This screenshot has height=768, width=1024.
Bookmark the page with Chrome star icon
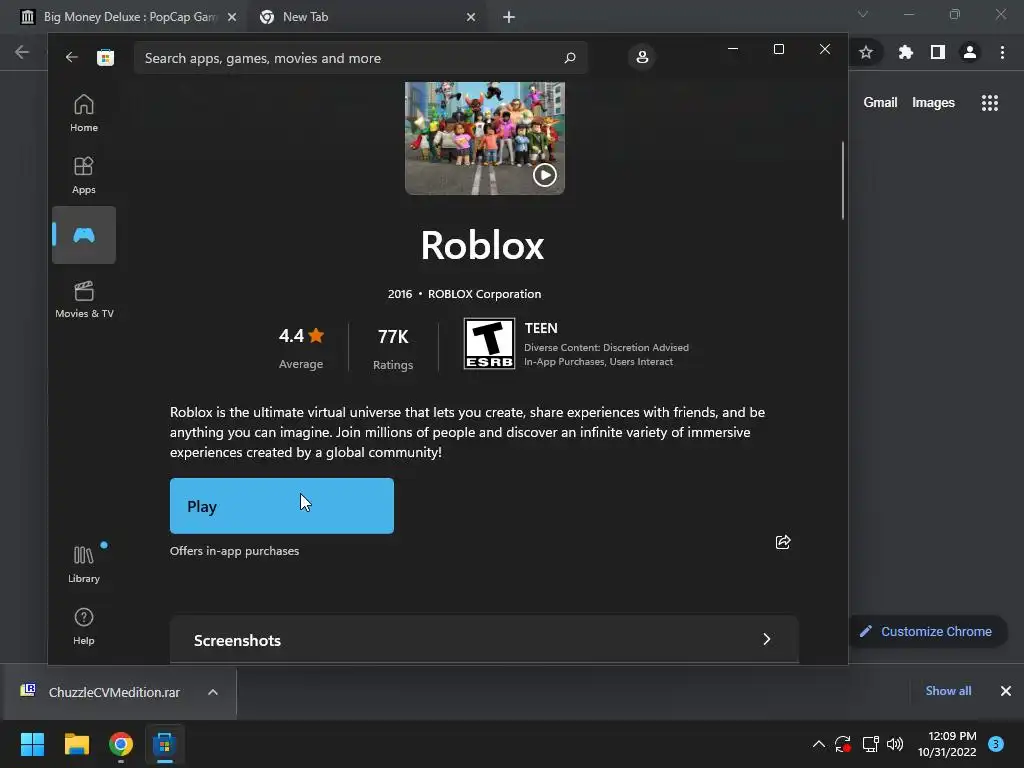point(866,52)
